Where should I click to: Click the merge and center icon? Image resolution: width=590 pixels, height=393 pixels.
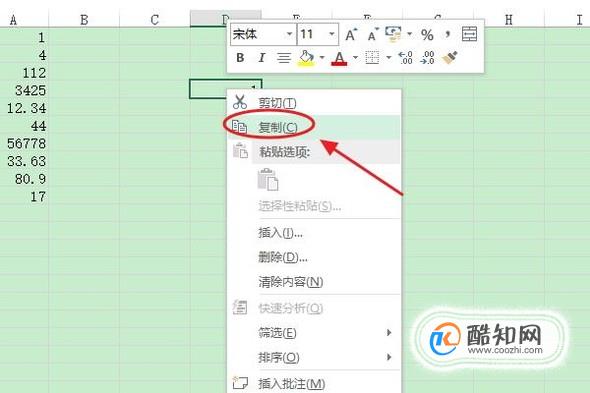point(469,34)
